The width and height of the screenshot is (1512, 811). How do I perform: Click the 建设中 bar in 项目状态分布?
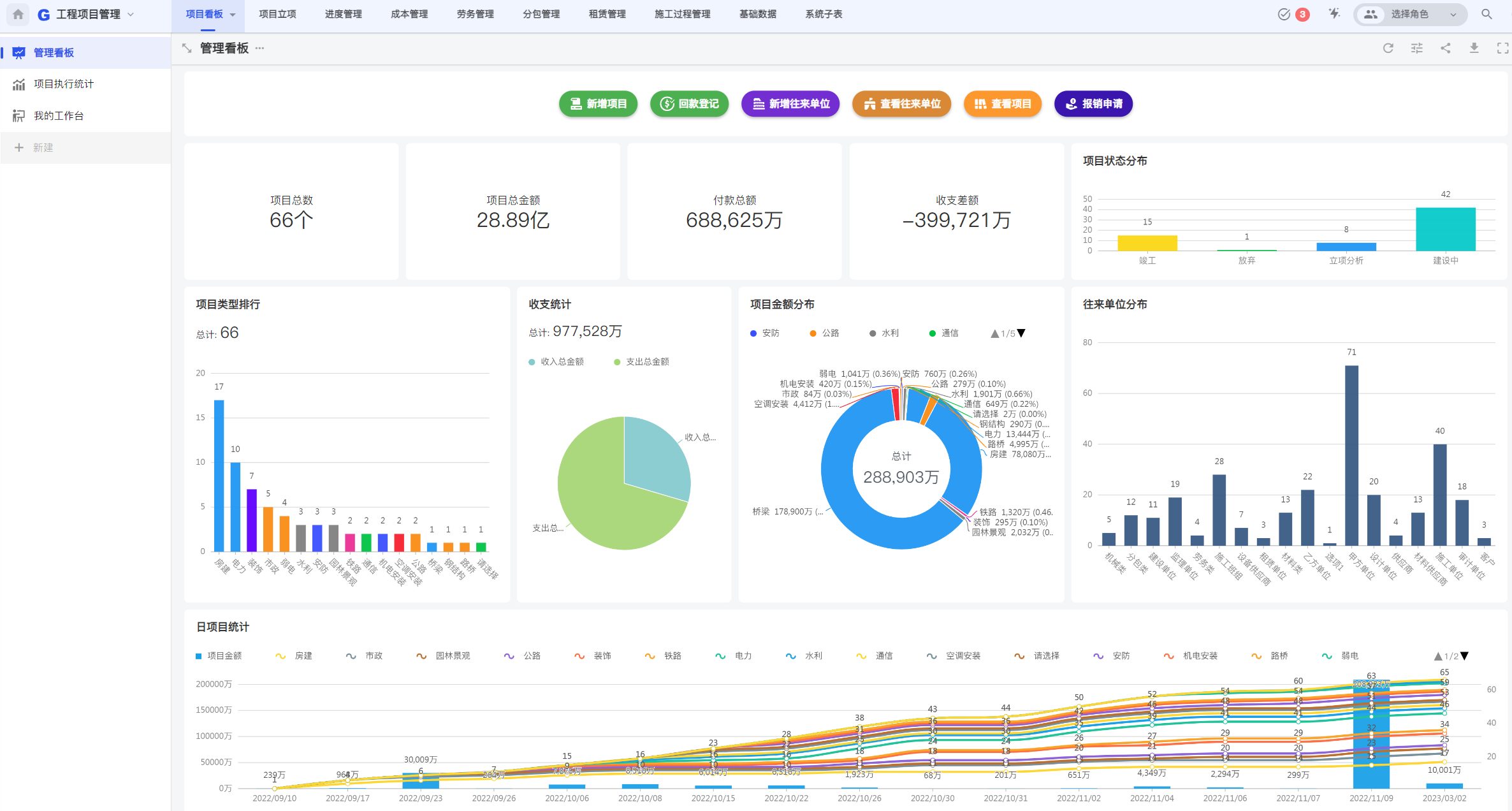click(x=1446, y=230)
